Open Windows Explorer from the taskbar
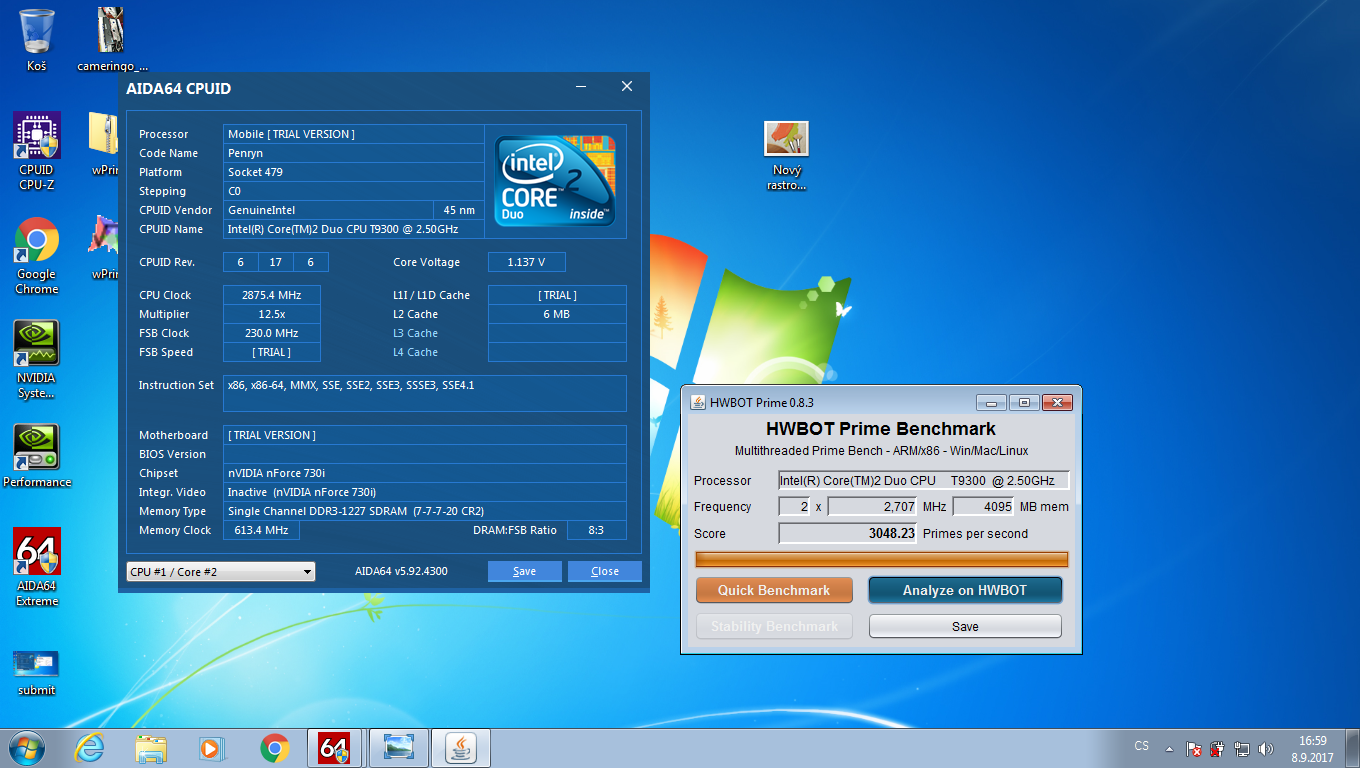 (x=151, y=747)
